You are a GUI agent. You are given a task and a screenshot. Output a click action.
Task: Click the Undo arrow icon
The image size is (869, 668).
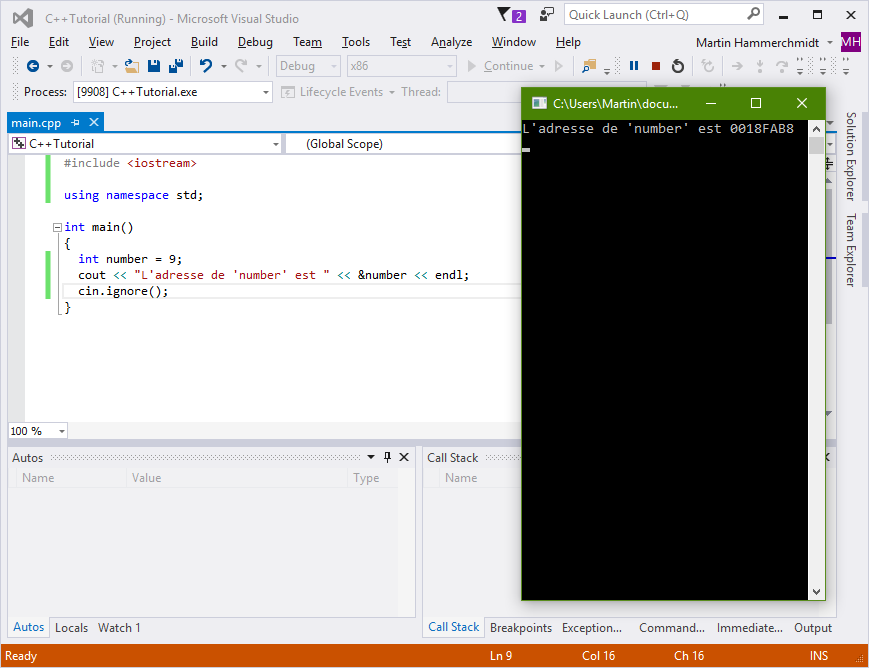tap(206, 67)
